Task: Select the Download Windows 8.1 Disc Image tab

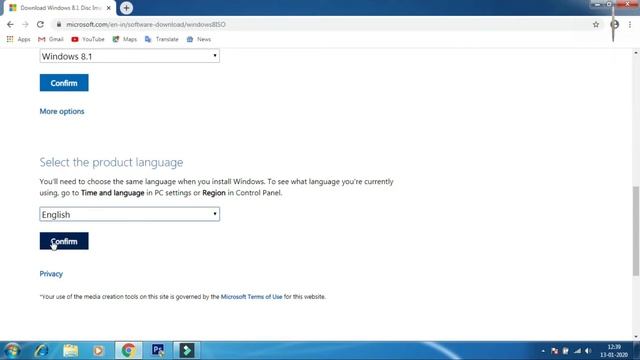Action: (60, 8)
